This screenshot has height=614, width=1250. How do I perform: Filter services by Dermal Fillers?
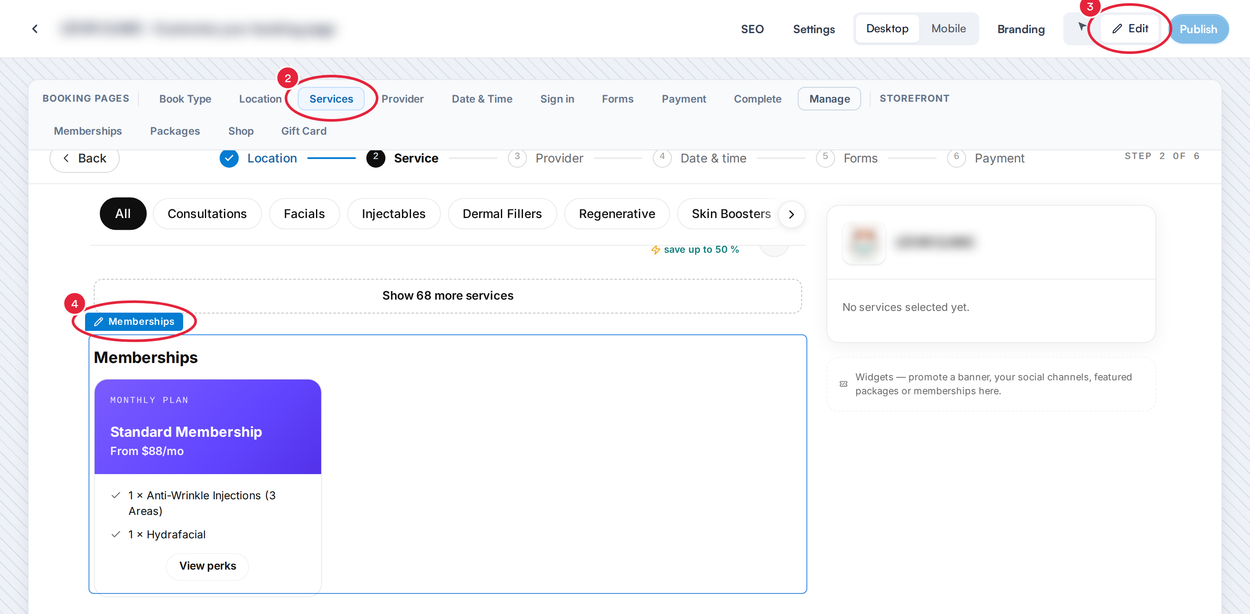coord(502,214)
